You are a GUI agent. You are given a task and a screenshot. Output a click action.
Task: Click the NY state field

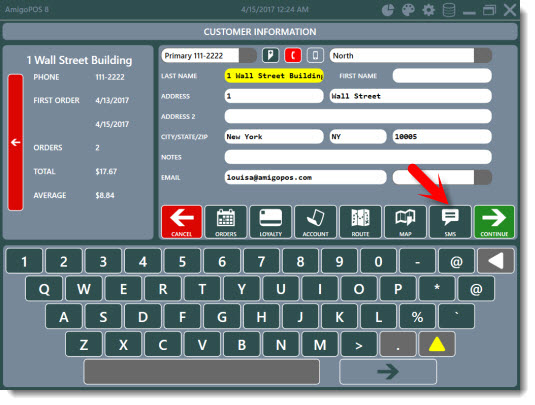[x=358, y=137]
